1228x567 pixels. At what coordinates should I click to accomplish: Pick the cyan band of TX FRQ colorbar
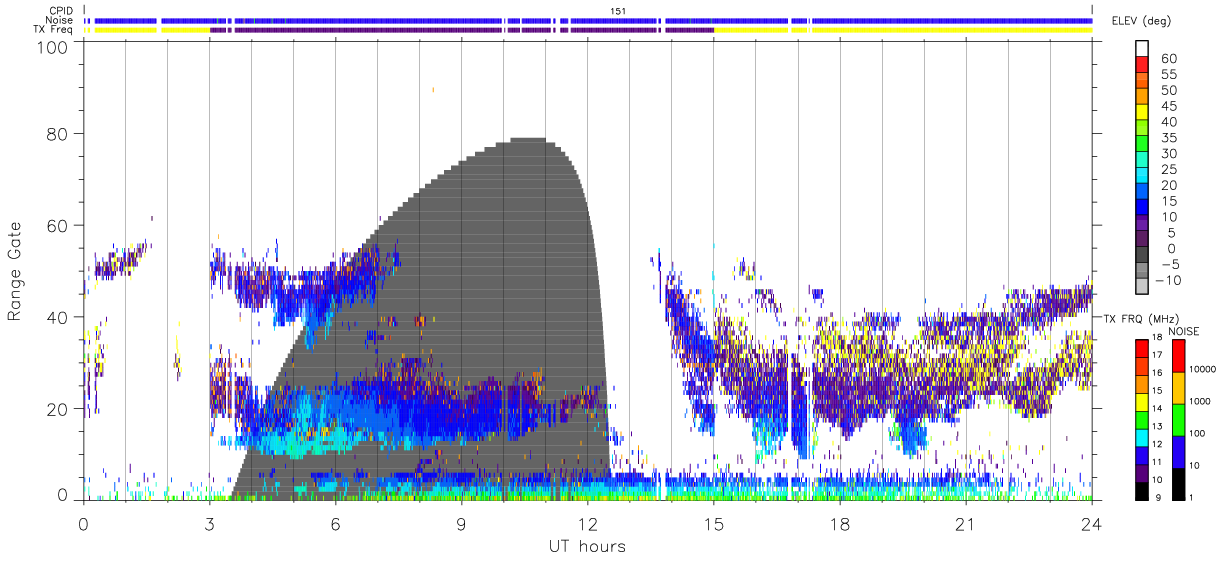1142,438
